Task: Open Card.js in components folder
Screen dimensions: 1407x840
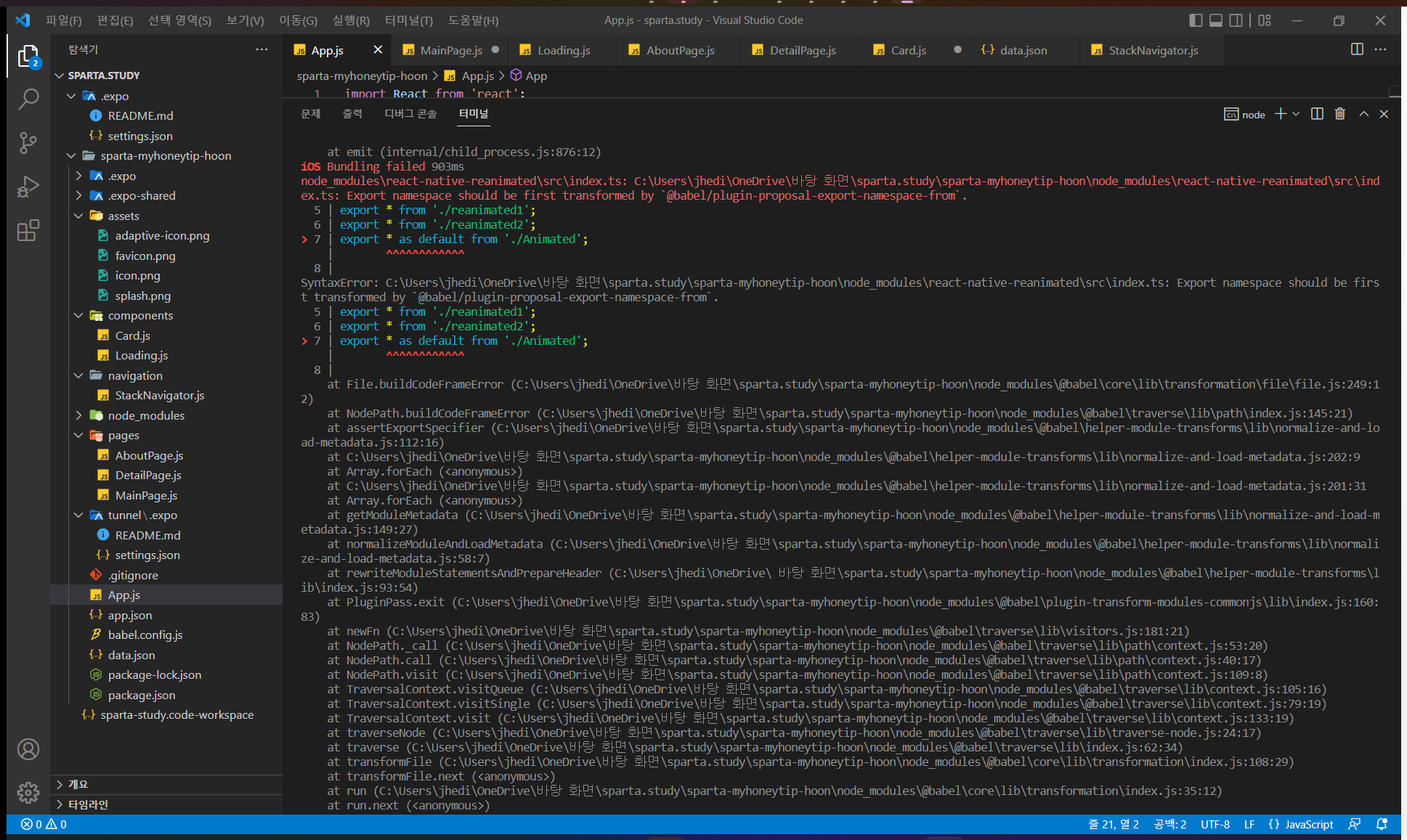Action: (x=133, y=335)
